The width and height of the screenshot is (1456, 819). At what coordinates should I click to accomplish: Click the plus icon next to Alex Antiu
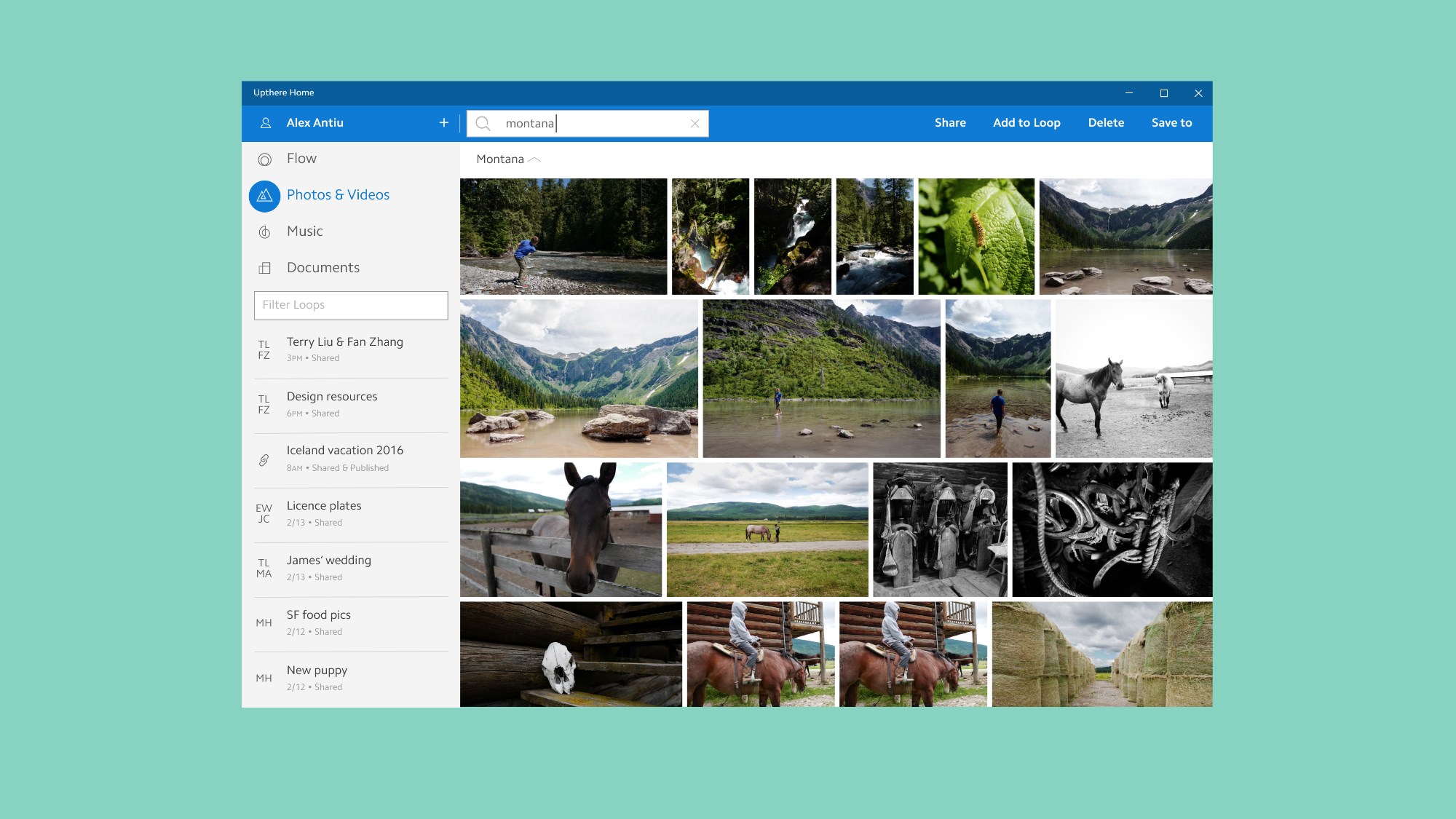444,123
